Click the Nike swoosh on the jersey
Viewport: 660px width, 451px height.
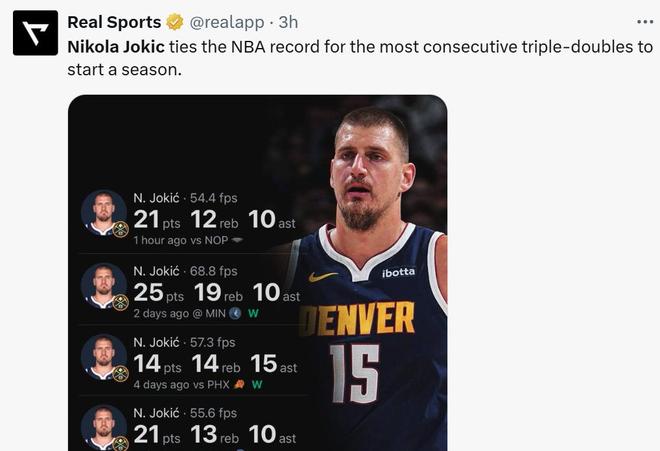[x=323, y=276]
